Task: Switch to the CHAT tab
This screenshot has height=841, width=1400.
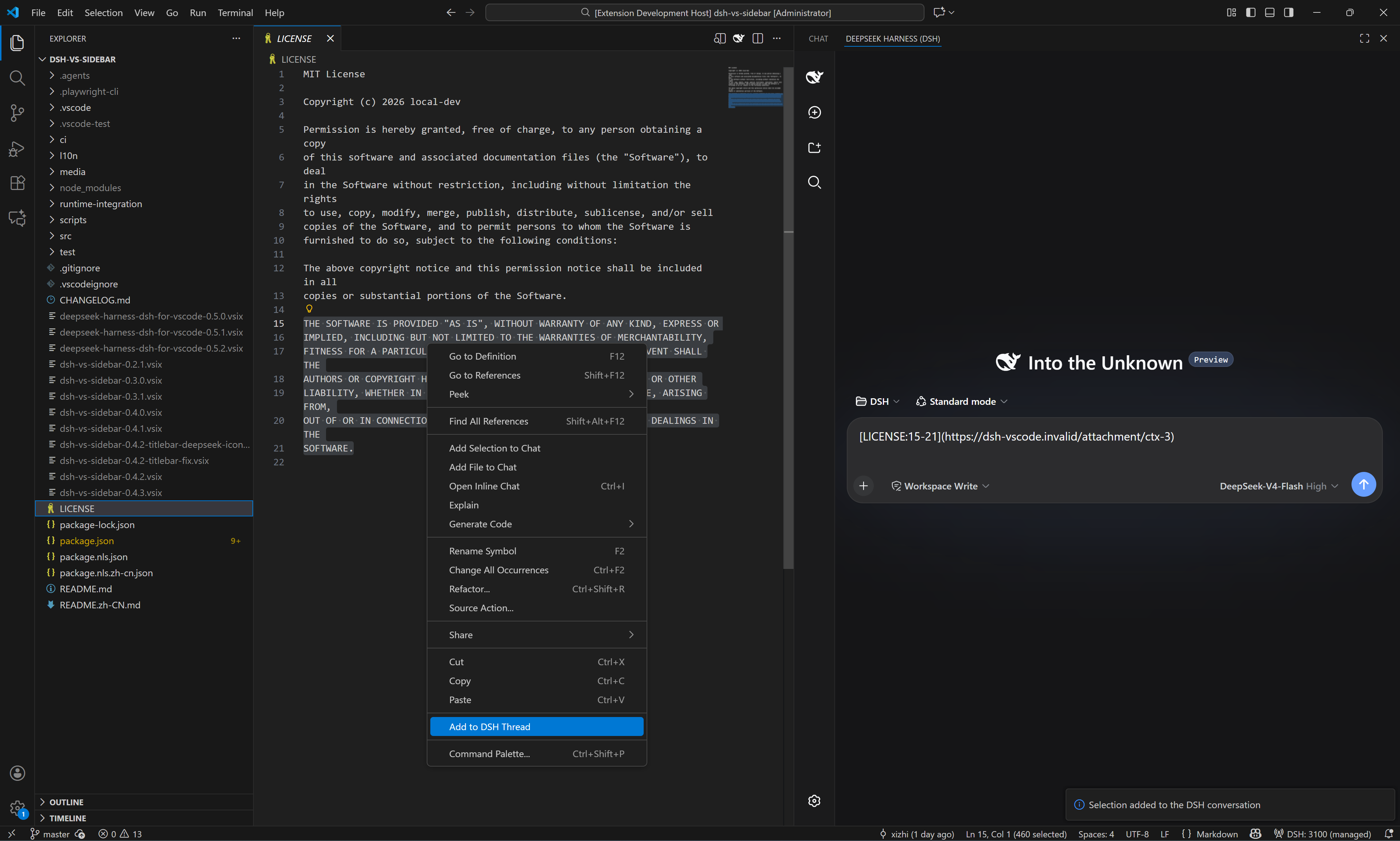Action: tap(818, 39)
